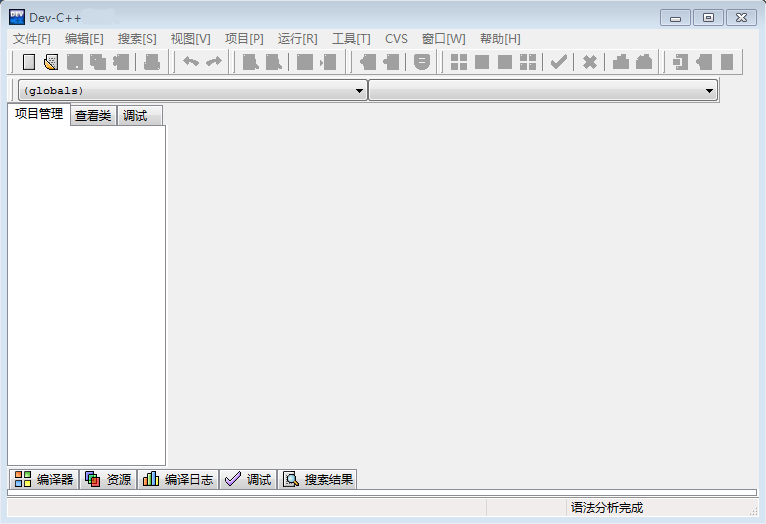
Task: Open the 调试 bottom tab with checkmark
Action: coord(248,479)
